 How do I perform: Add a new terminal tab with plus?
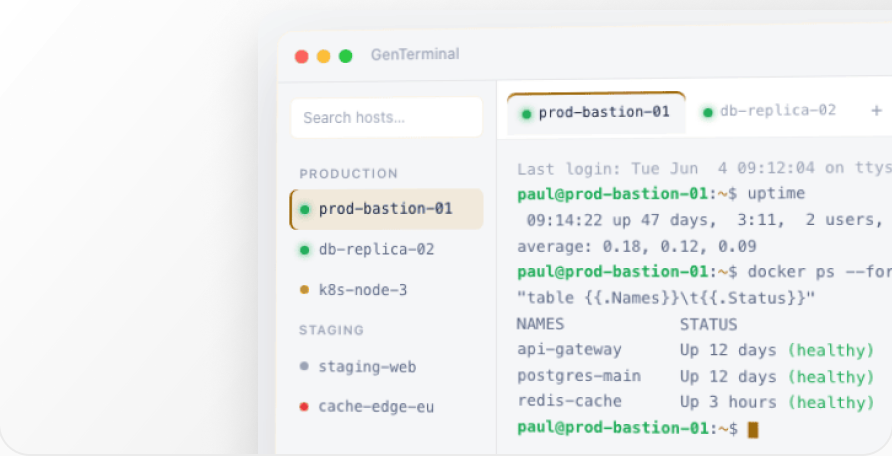pyautogui.click(x=876, y=111)
